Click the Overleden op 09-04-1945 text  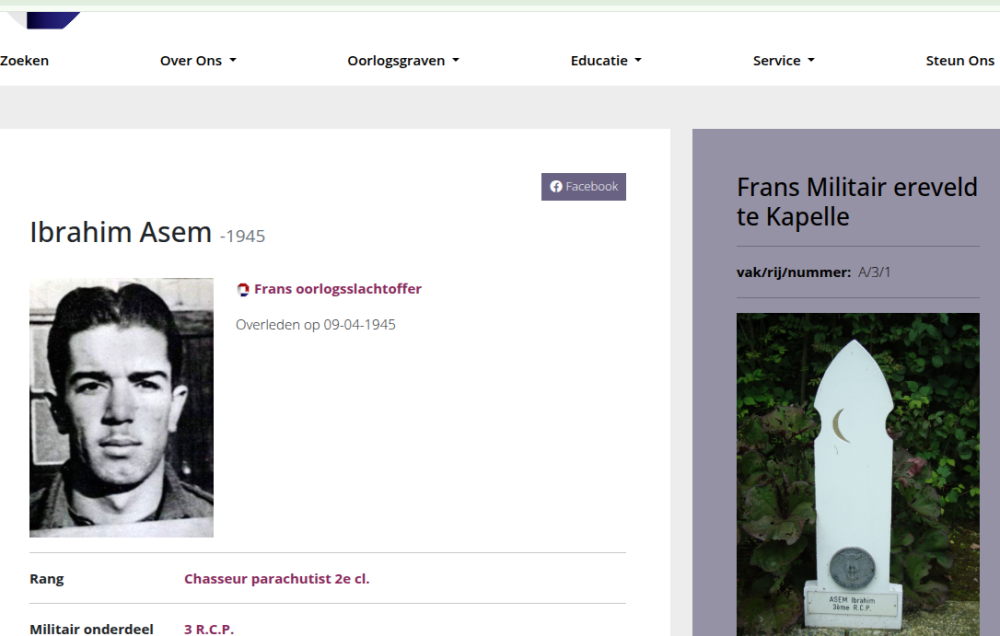click(x=315, y=325)
